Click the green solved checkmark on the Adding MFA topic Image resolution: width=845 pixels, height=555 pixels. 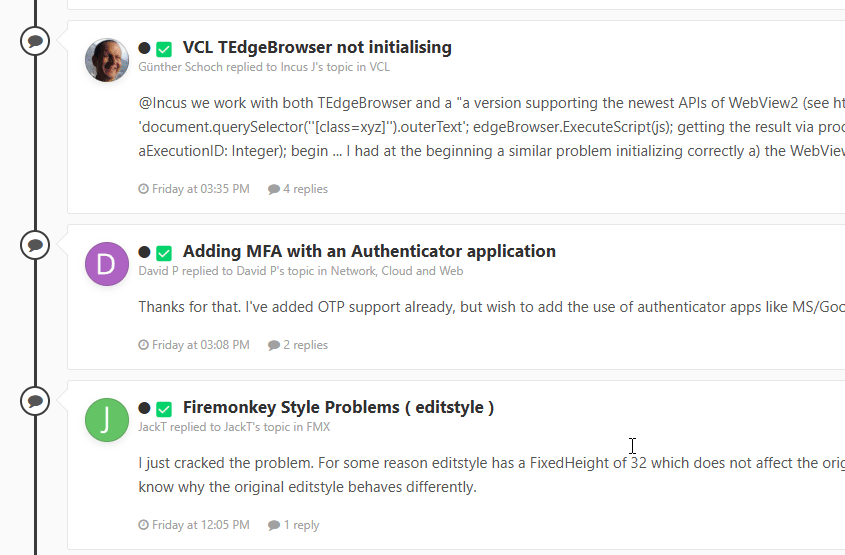coord(164,253)
